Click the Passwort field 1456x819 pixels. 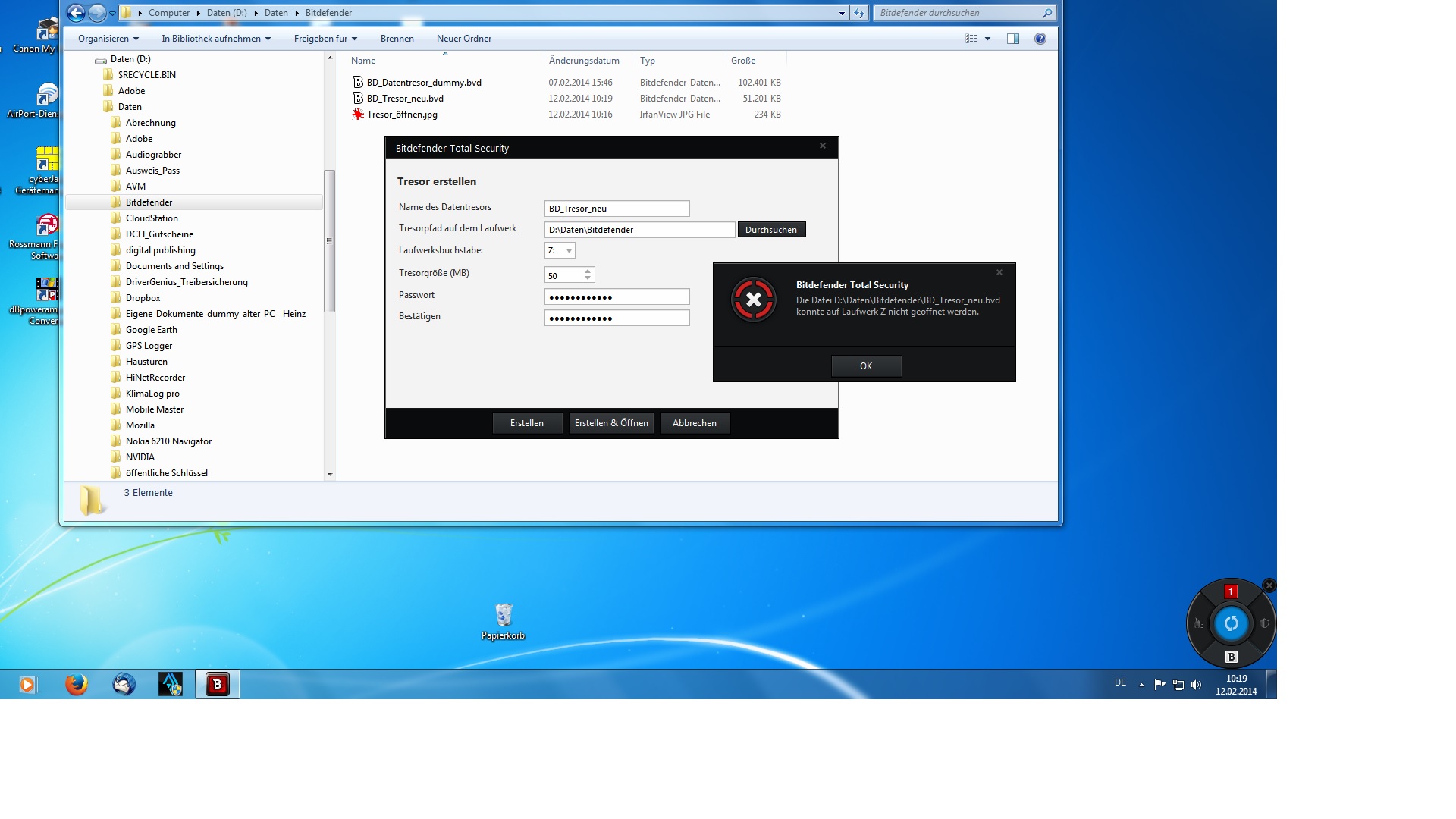(617, 297)
